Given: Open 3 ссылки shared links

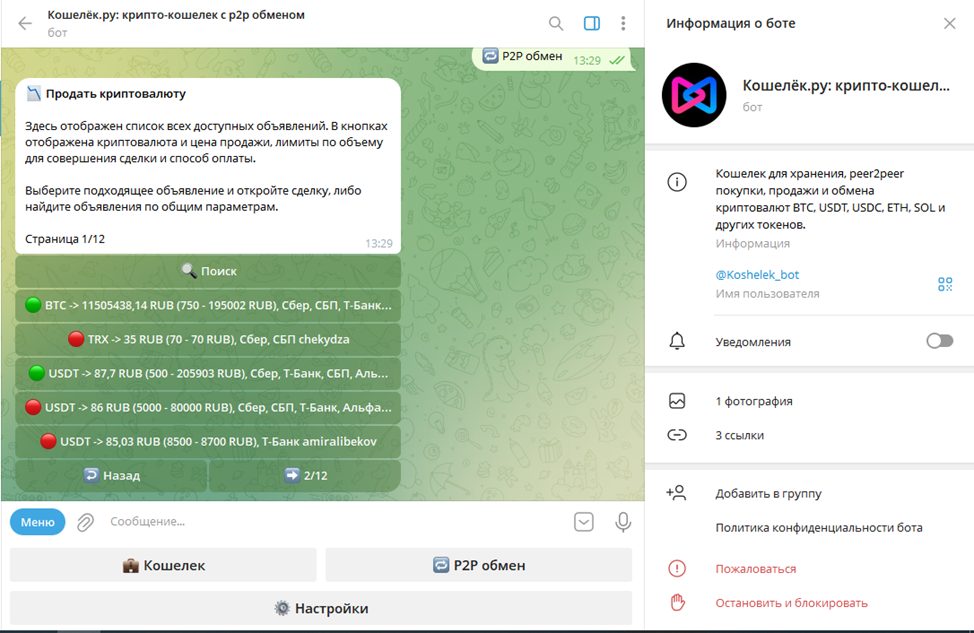Looking at the screenshot, I should [x=739, y=435].
